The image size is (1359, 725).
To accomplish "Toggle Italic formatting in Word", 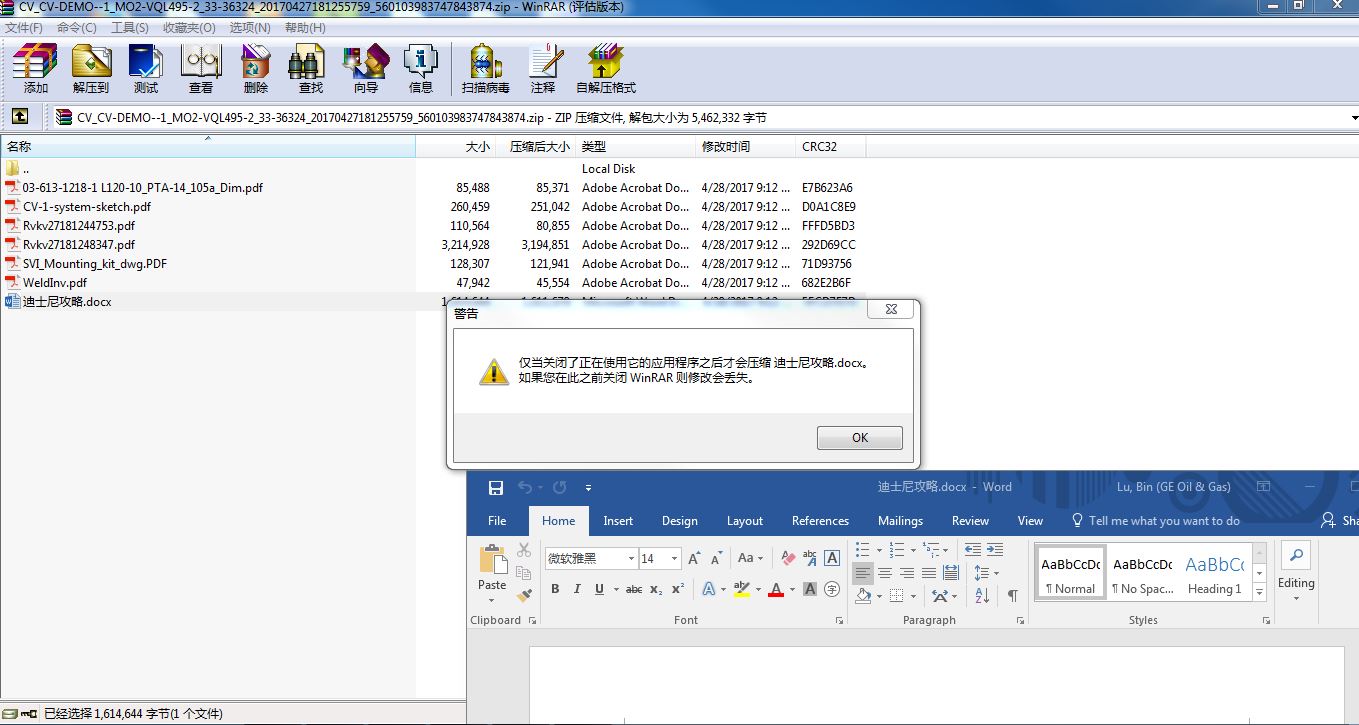I will pos(577,589).
